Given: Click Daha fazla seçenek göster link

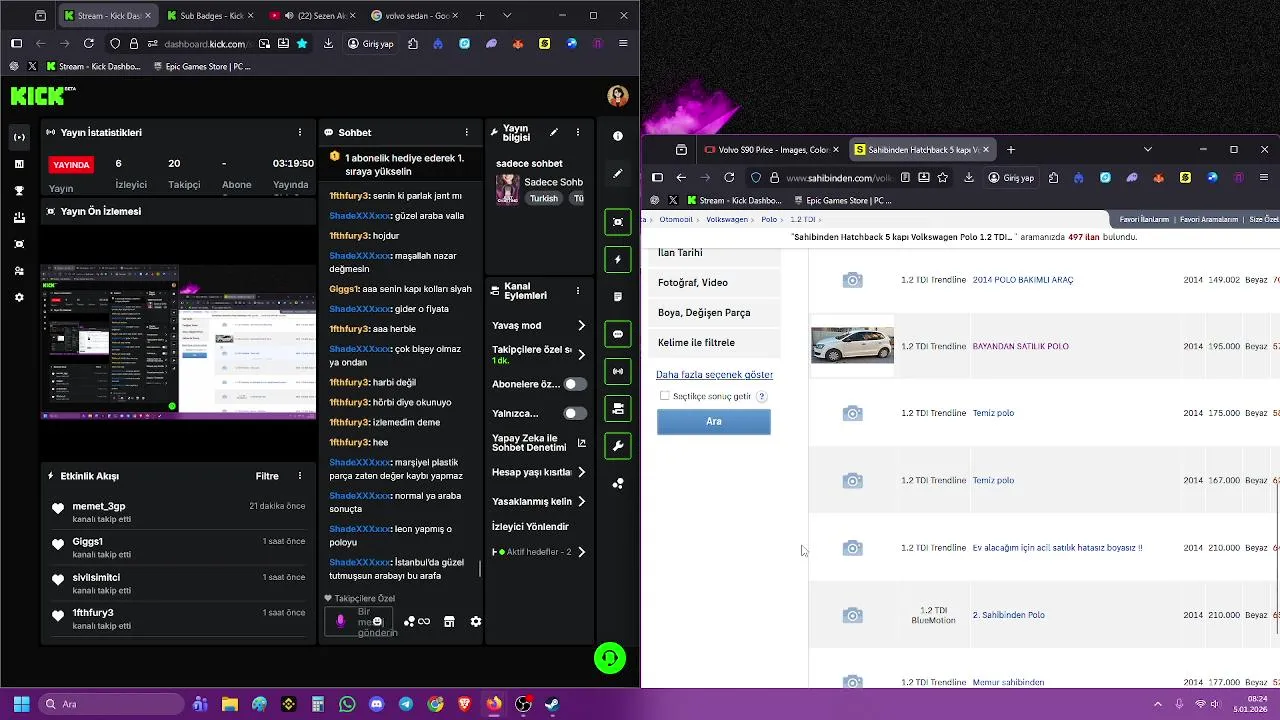Looking at the screenshot, I should [714, 374].
